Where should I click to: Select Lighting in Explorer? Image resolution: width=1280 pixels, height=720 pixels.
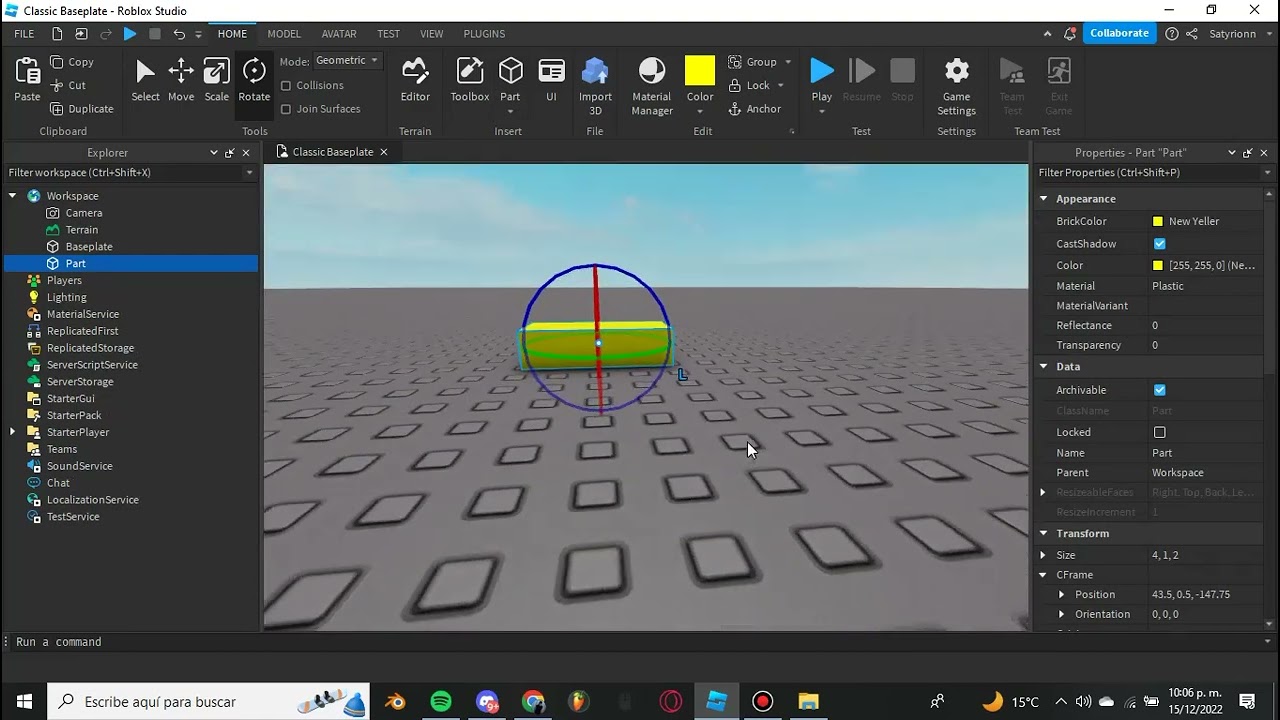coord(67,297)
